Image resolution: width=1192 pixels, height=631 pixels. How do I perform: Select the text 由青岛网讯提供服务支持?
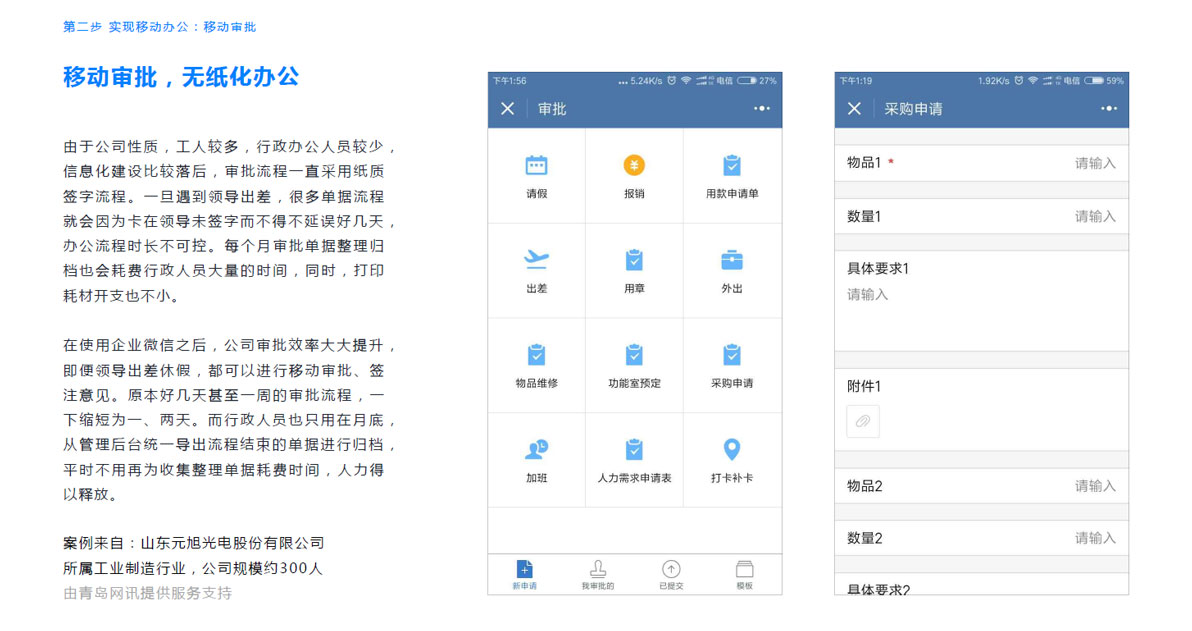tap(147, 593)
